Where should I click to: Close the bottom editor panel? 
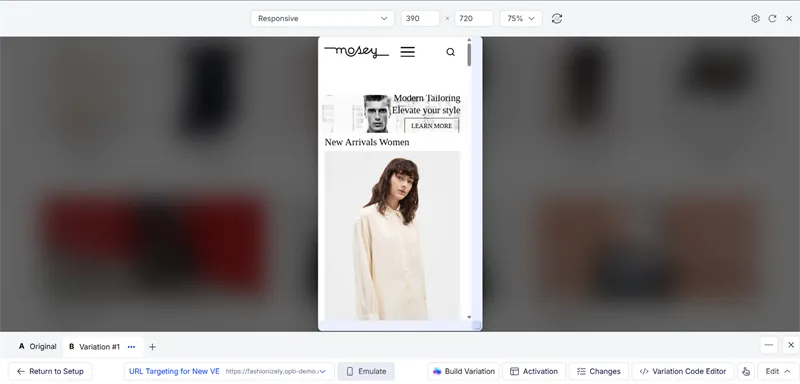click(791, 345)
